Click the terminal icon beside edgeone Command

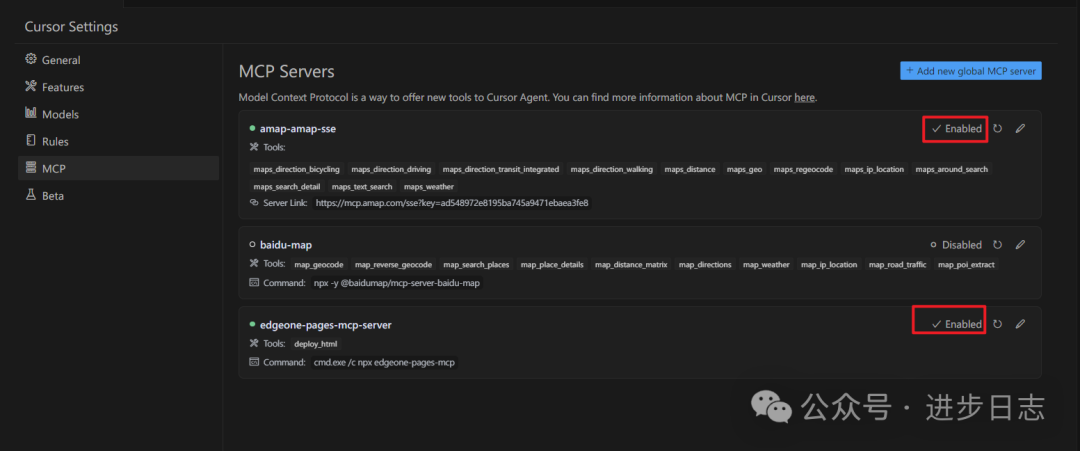253,362
